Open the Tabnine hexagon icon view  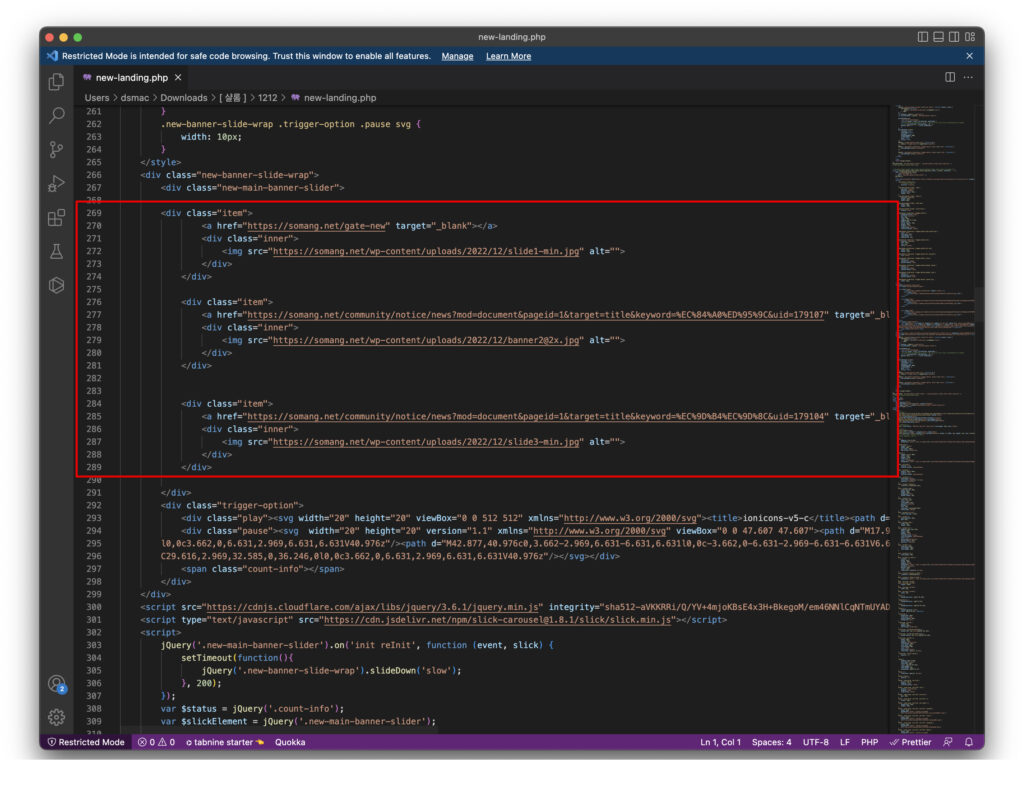(57, 285)
